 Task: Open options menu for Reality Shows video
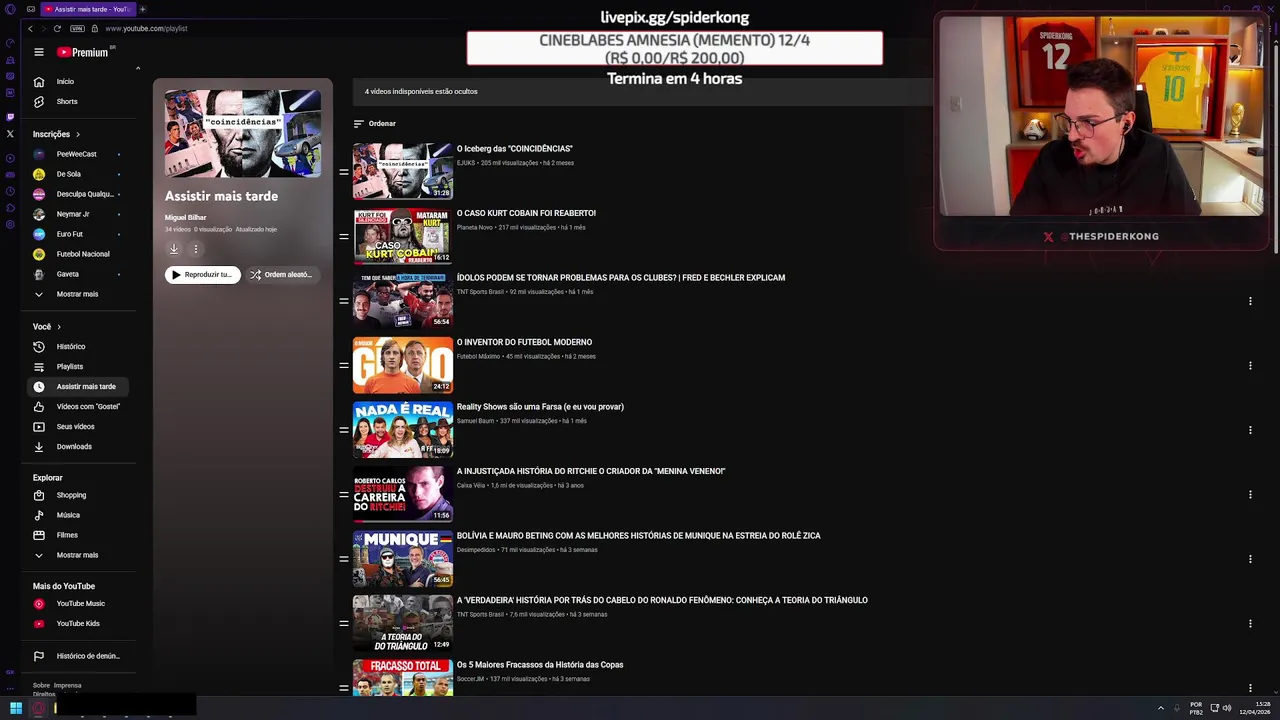tap(1250, 430)
